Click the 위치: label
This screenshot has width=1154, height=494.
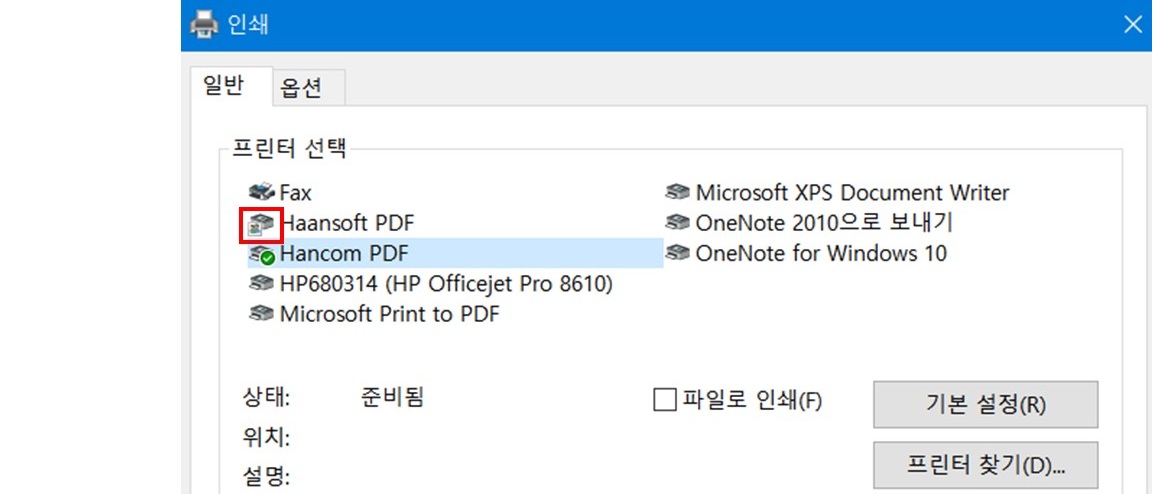[x=266, y=439]
